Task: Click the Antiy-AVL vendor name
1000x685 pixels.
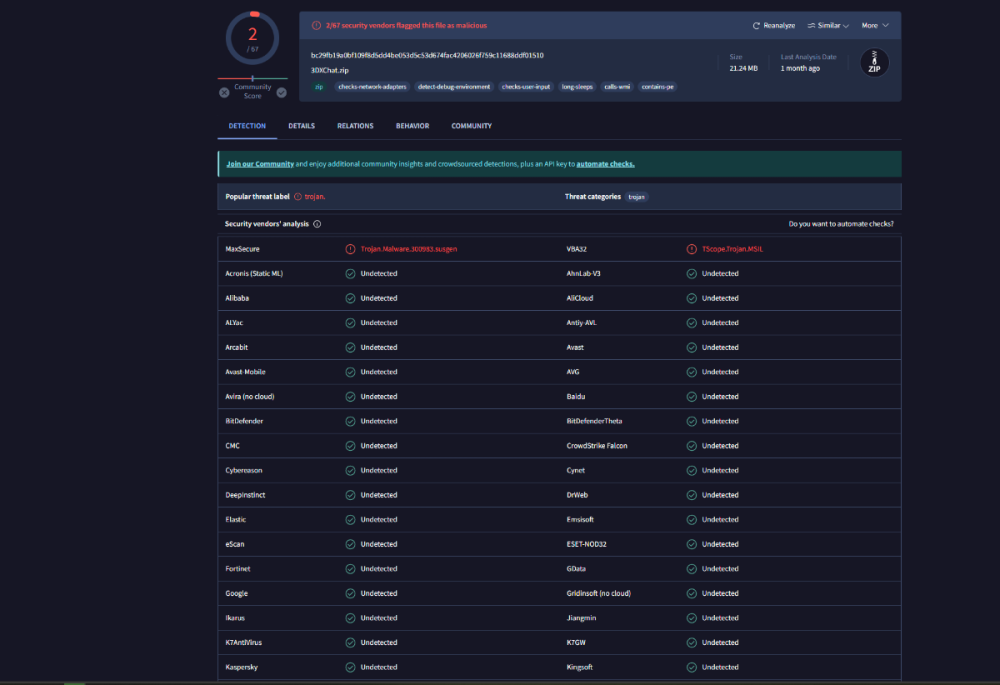Action: click(x=581, y=323)
